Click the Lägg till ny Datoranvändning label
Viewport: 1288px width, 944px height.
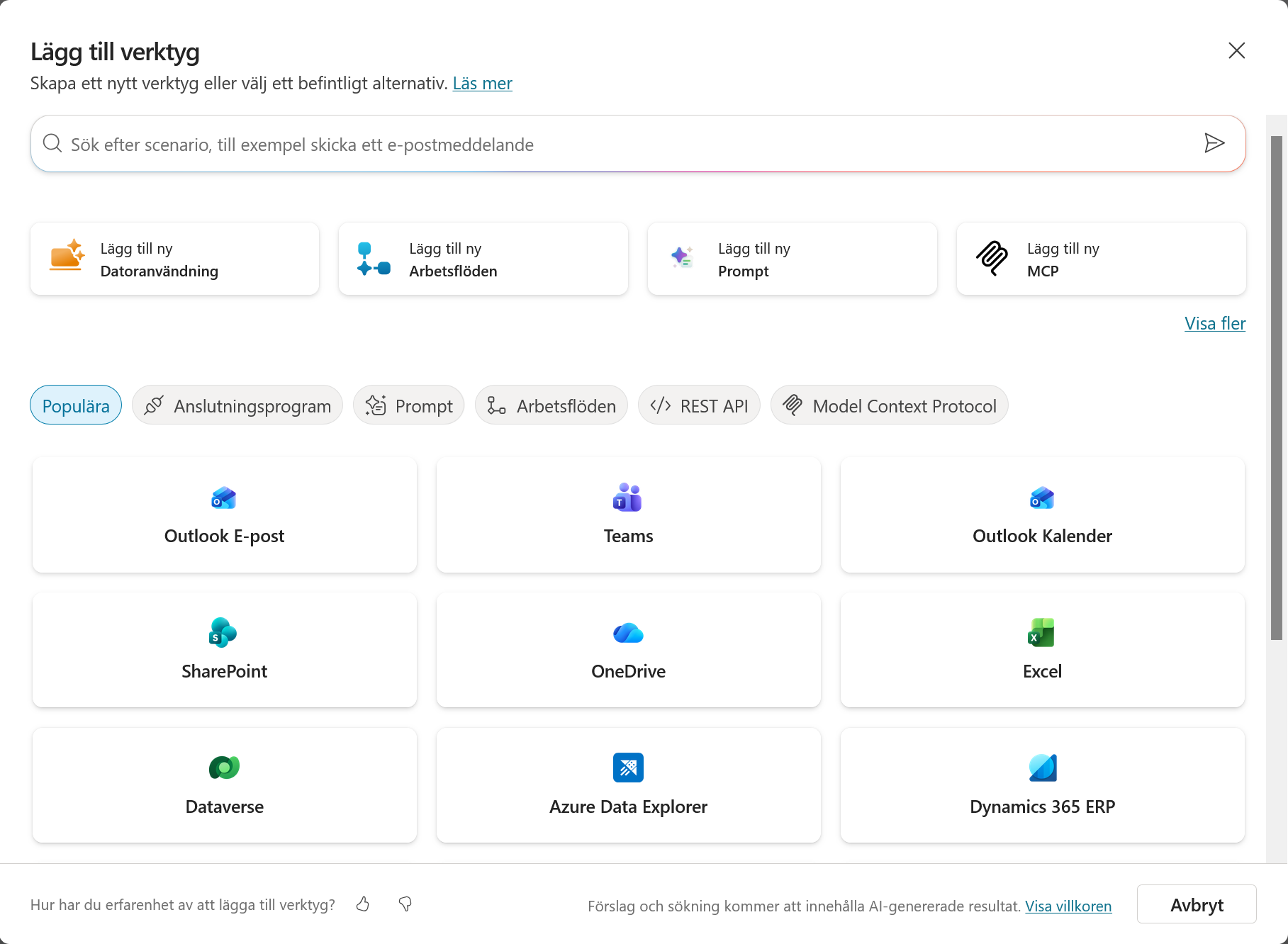159,260
